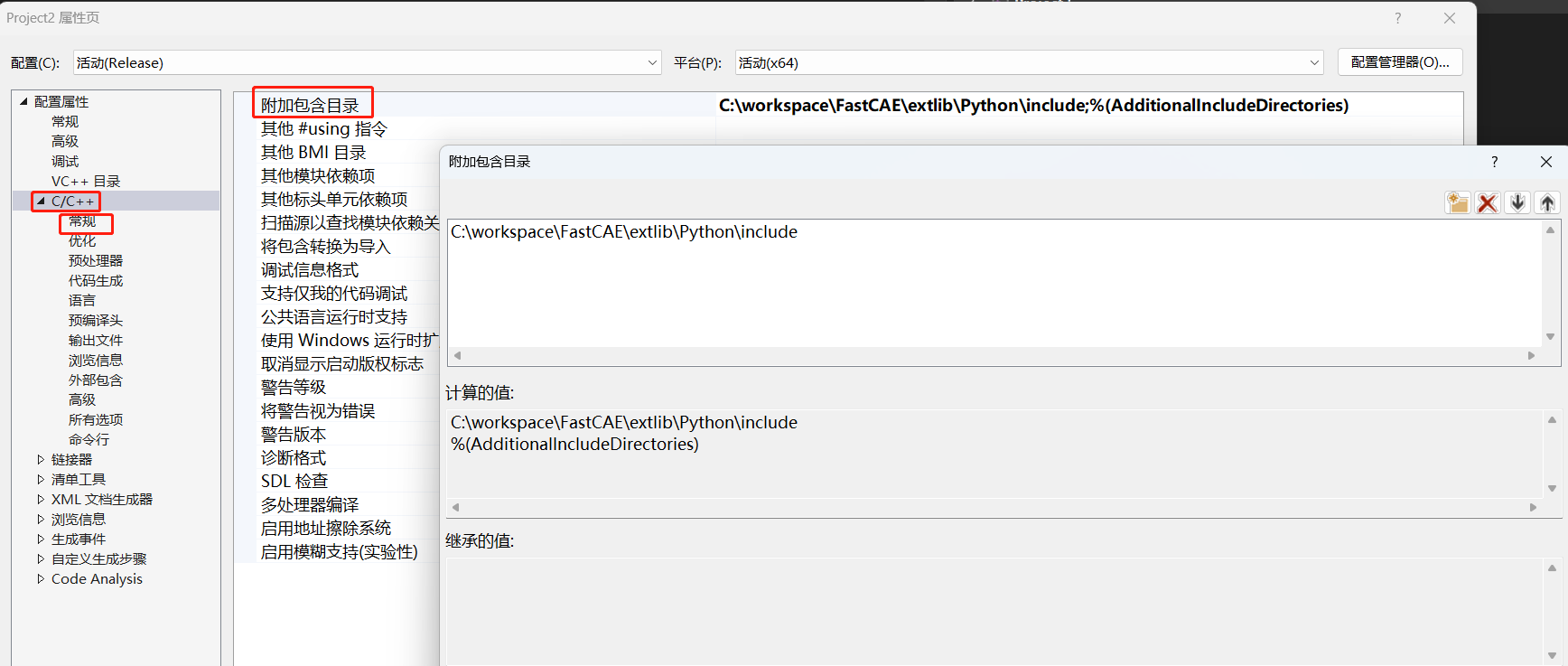
Task: Select 外部包含 tree item
Action: point(96,380)
